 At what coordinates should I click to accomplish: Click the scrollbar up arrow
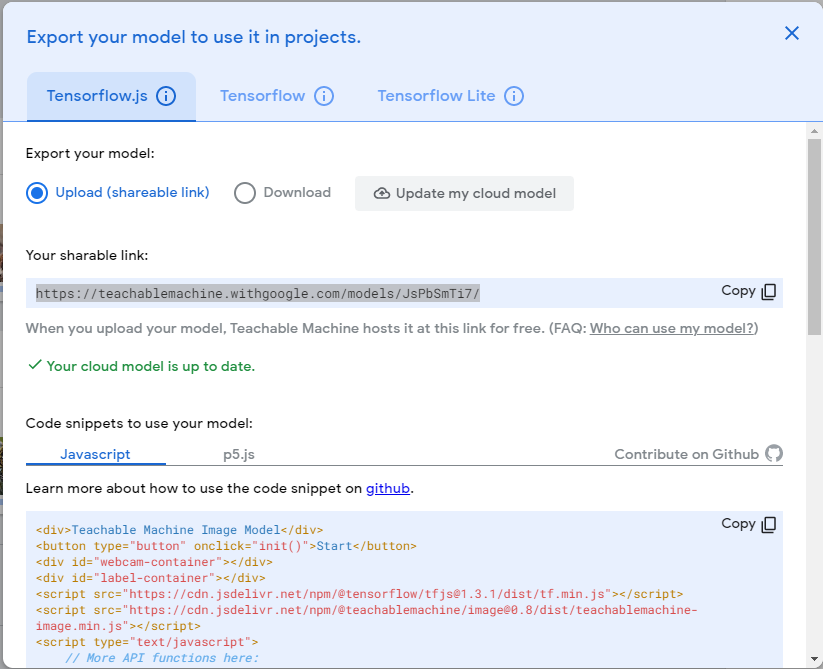coord(814,131)
